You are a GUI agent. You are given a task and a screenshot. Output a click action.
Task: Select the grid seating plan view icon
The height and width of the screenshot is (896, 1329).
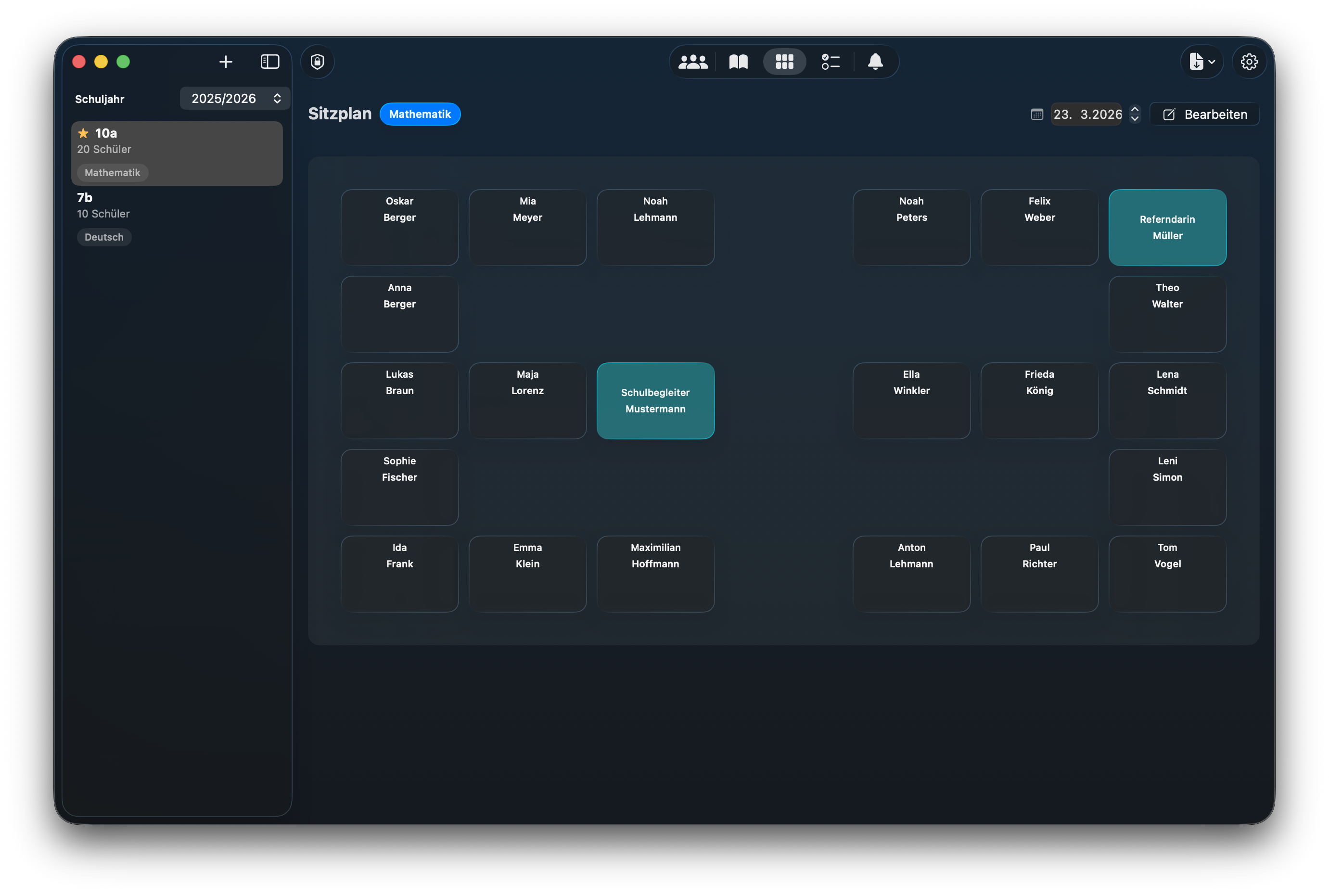[784, 61]
